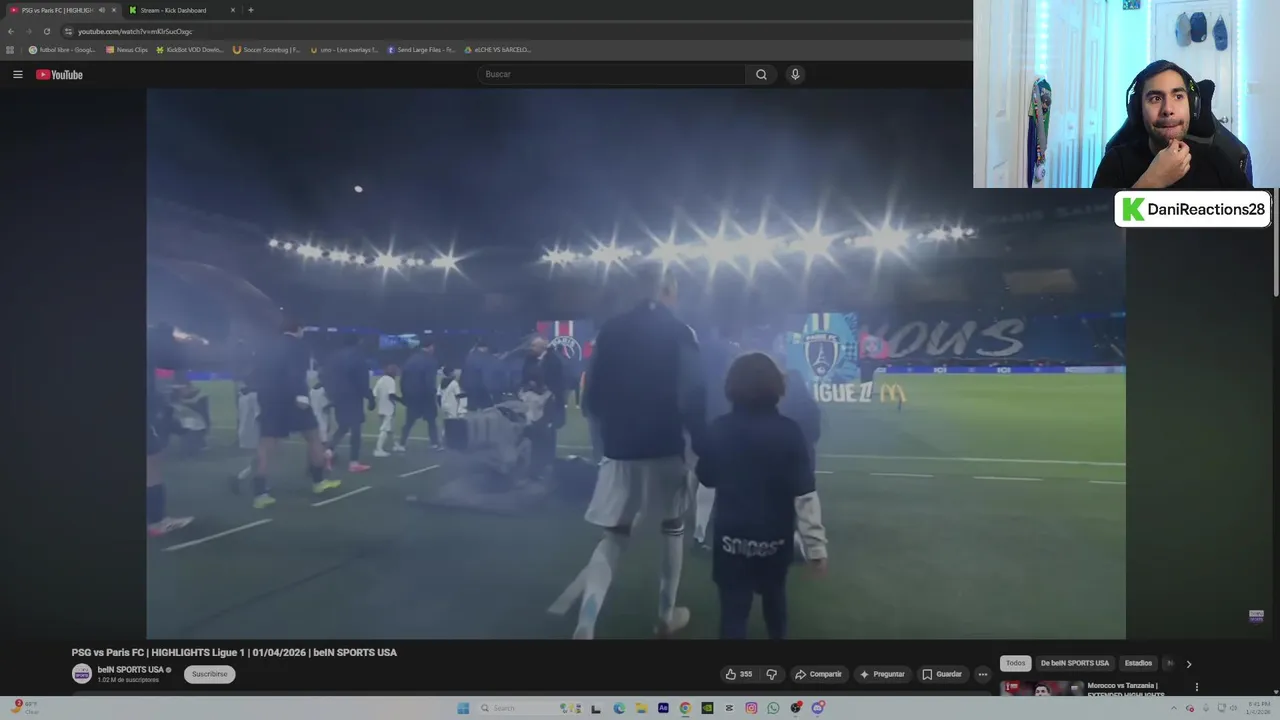Select the De beIN SPORTS USA chip
The height and width of the screenshot is (720, 1280).
(1074, 663)
